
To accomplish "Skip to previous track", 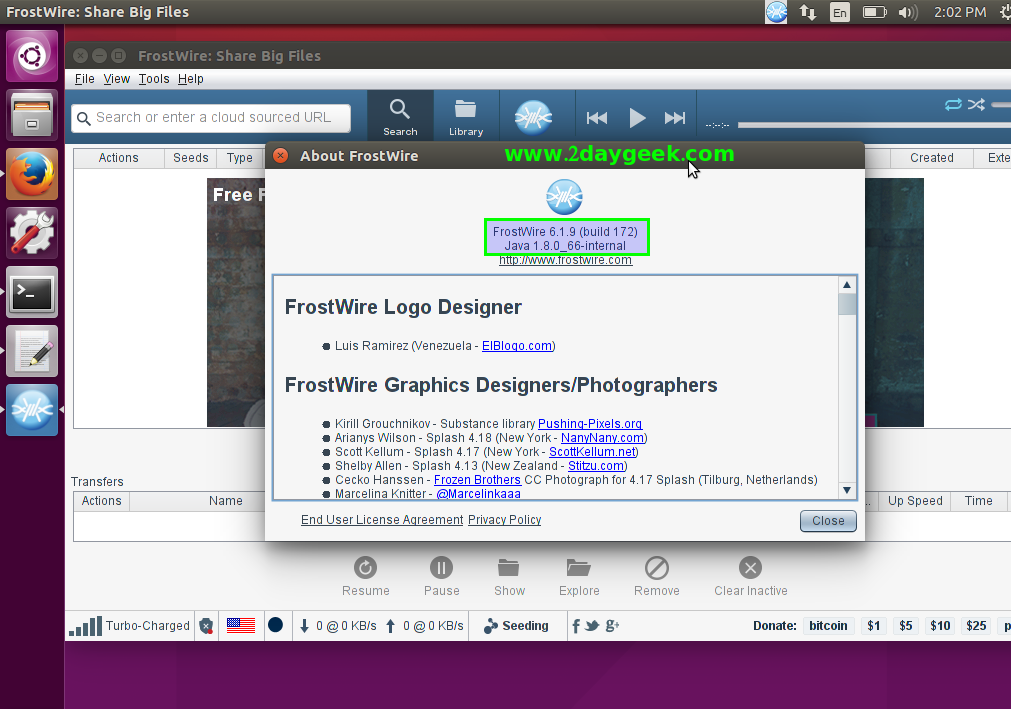I will (596, 118).
